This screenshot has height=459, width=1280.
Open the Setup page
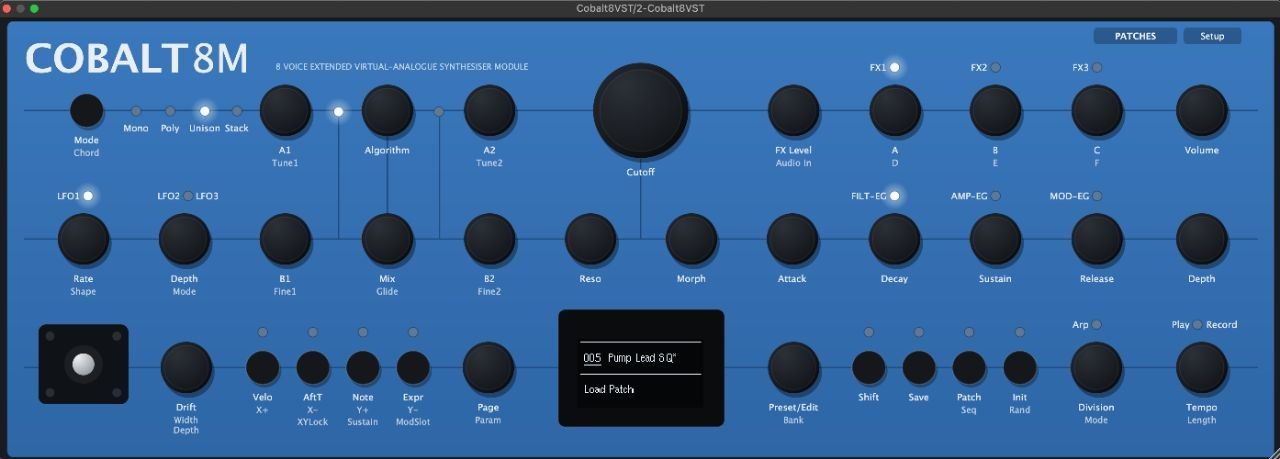(x=1212, y=36)
